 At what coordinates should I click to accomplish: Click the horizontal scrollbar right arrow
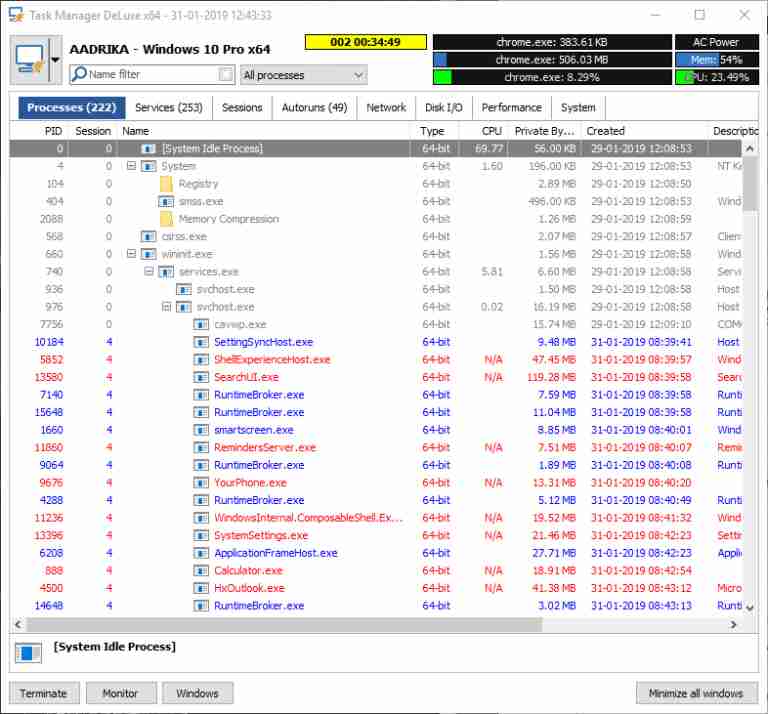(x=733, y=624)
